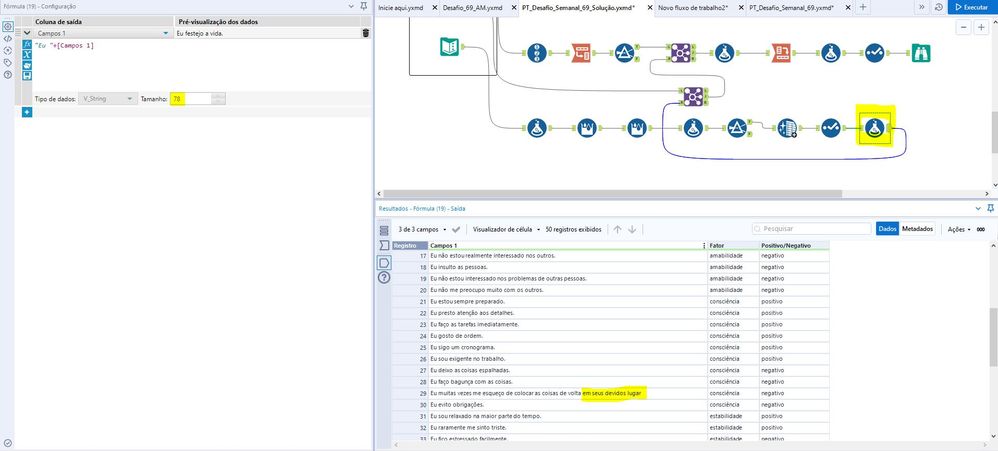The width and height of the screenshot is (998, 451).
Task: Select the top-row Filter tool
Action: point(625,53)
